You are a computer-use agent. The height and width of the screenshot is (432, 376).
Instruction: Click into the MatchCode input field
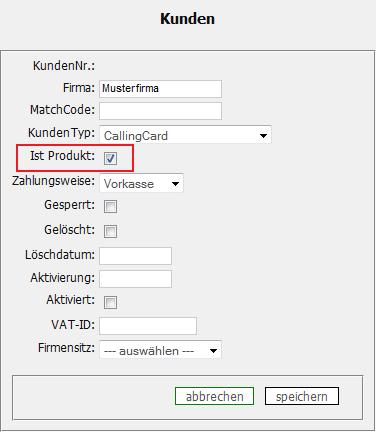point(160,111)
